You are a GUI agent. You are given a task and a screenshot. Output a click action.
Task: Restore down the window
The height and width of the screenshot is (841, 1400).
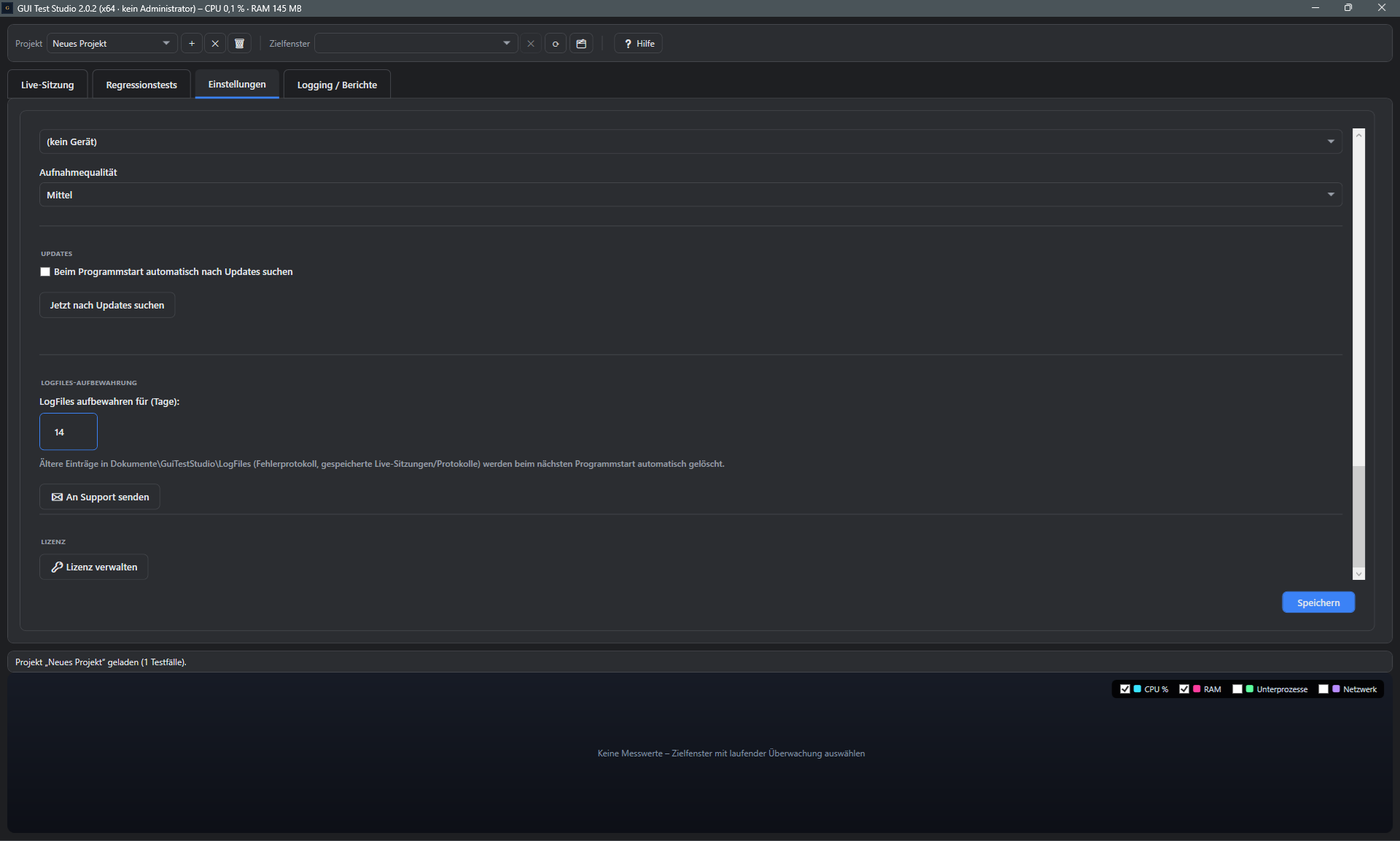pos(1348,8)
